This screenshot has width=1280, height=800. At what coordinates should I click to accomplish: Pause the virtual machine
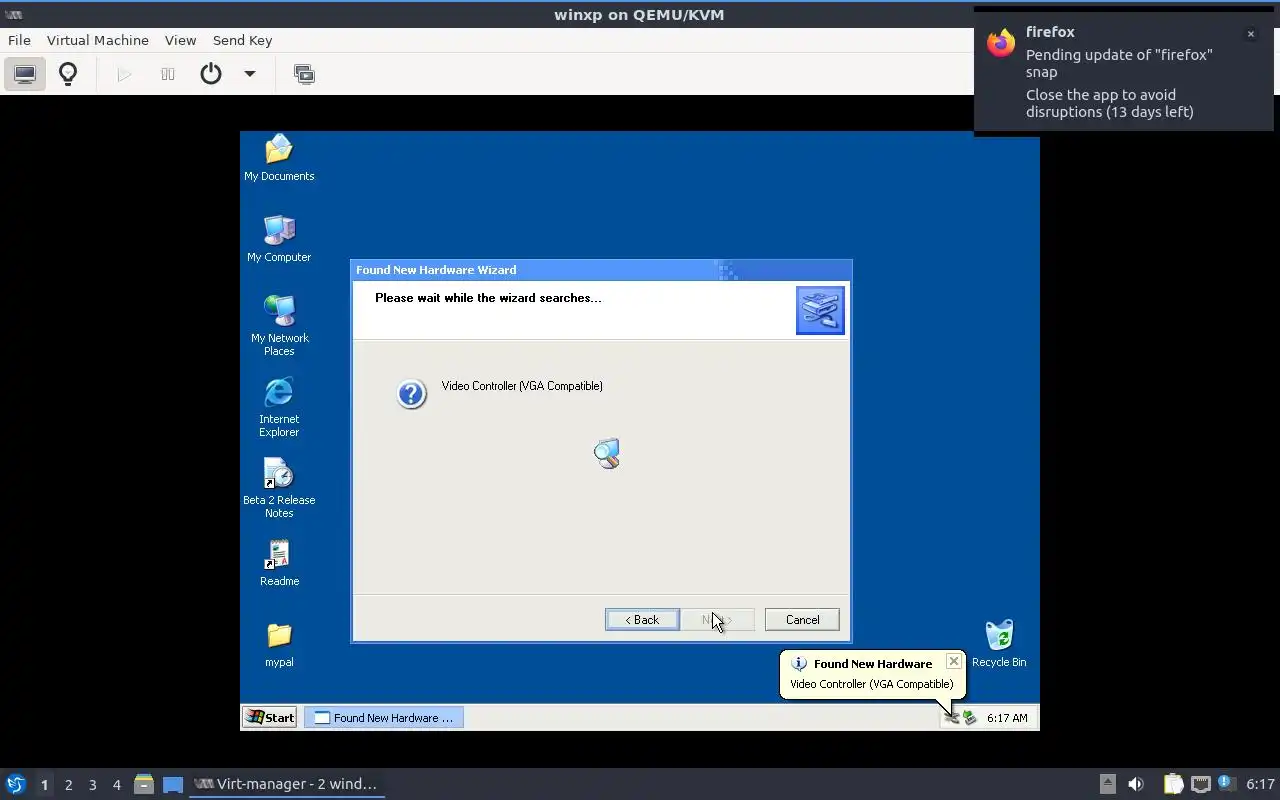(168, 74)
